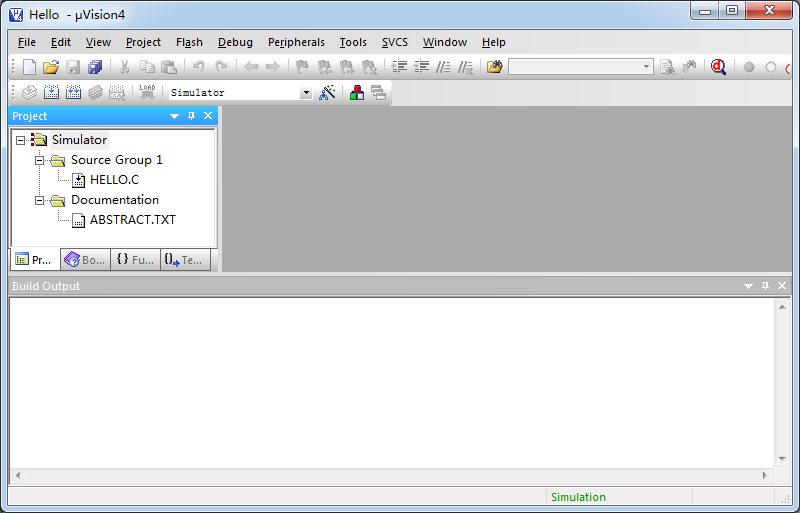Select Documentation folder tree item
The height and width of the screenshot is (513, 800).
point(115,200)
